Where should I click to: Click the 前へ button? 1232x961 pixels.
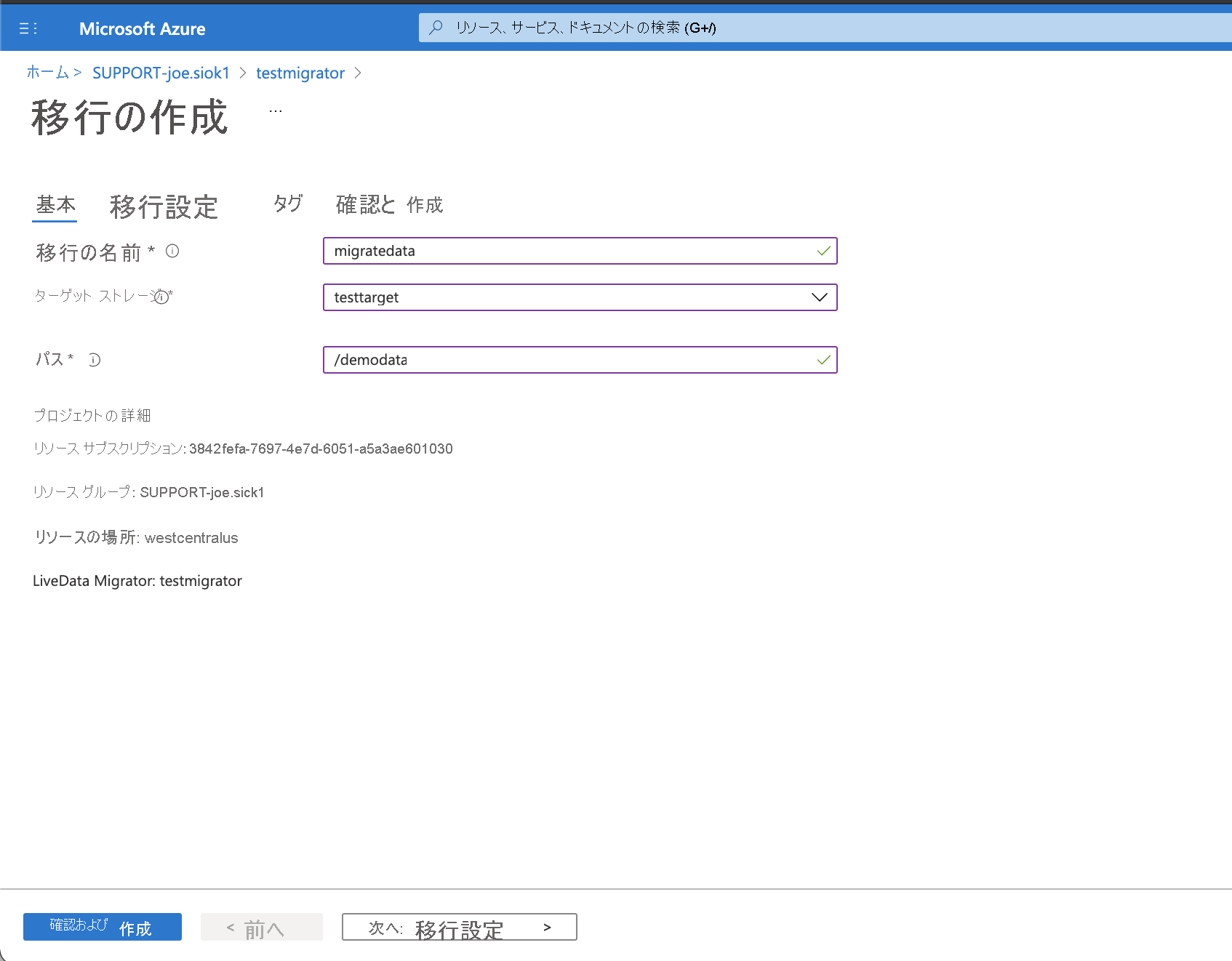[261, 927]
